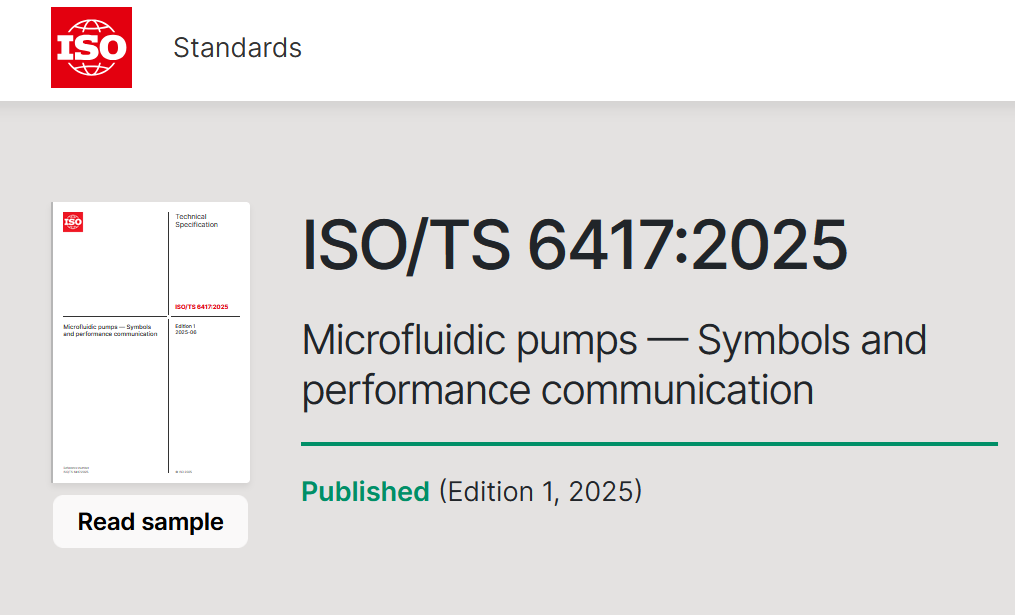Click the green divider line under title
Image resolution: width=1015 pixels, height=615 pixels.
(649, 443)
